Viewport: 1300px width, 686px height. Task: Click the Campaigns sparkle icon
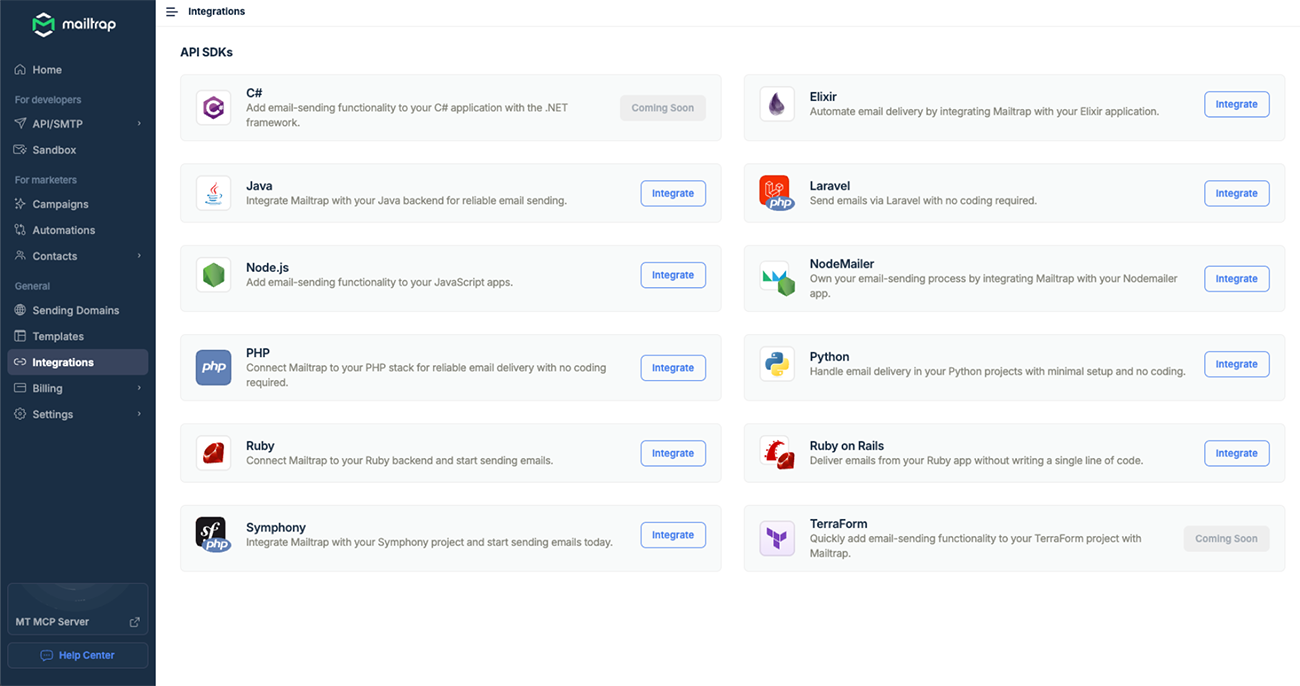coord(20,204)
